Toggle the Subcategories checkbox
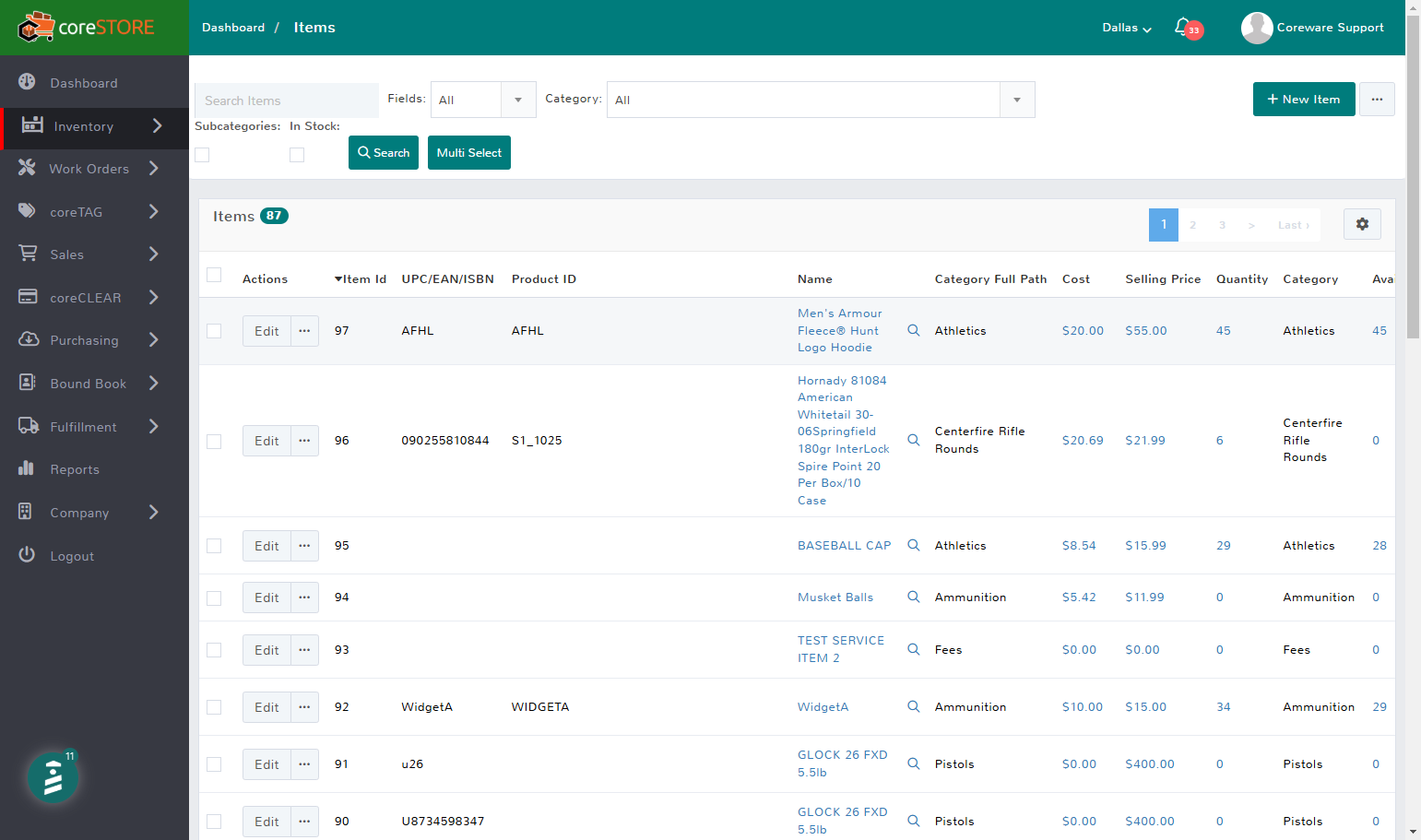Image resolution: width=1421 pixels, height=840 pixels. [202, 155]
